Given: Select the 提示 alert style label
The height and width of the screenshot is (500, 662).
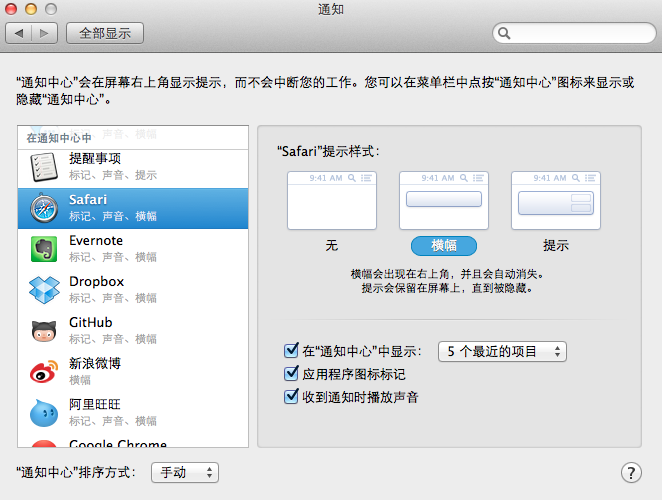Looking at the screenshot, I should [556, 245].
